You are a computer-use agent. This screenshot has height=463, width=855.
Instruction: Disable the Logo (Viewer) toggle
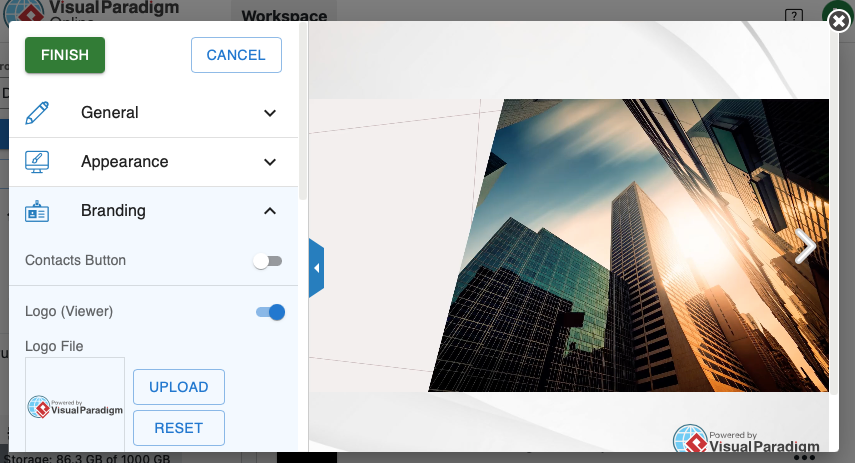click(270, 312)
